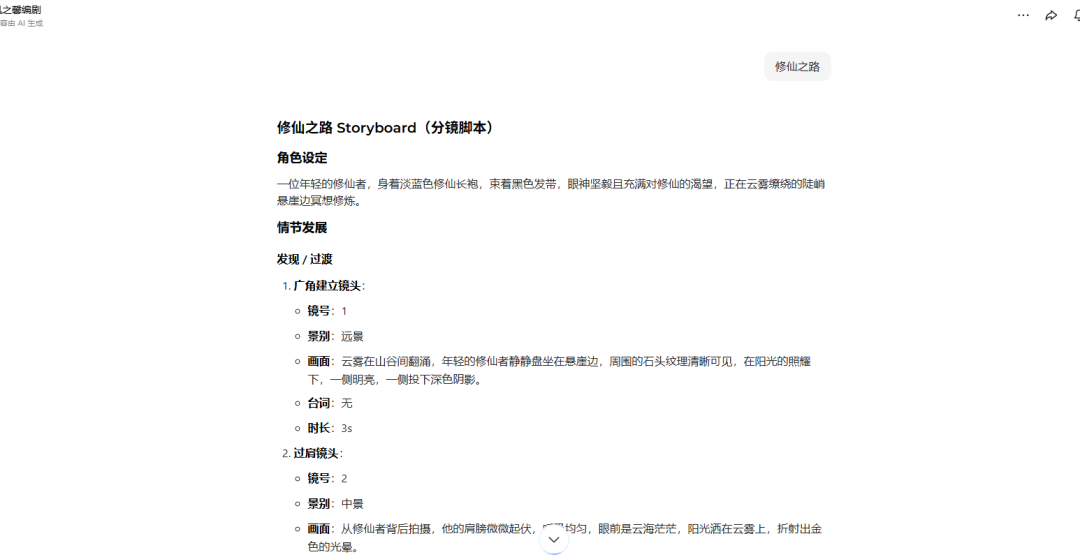Viewport: 1080px width, 557px height.
Task: Click the 画面 description starting 从修仙者背后拍摄
Action: (x=565, y=538)
